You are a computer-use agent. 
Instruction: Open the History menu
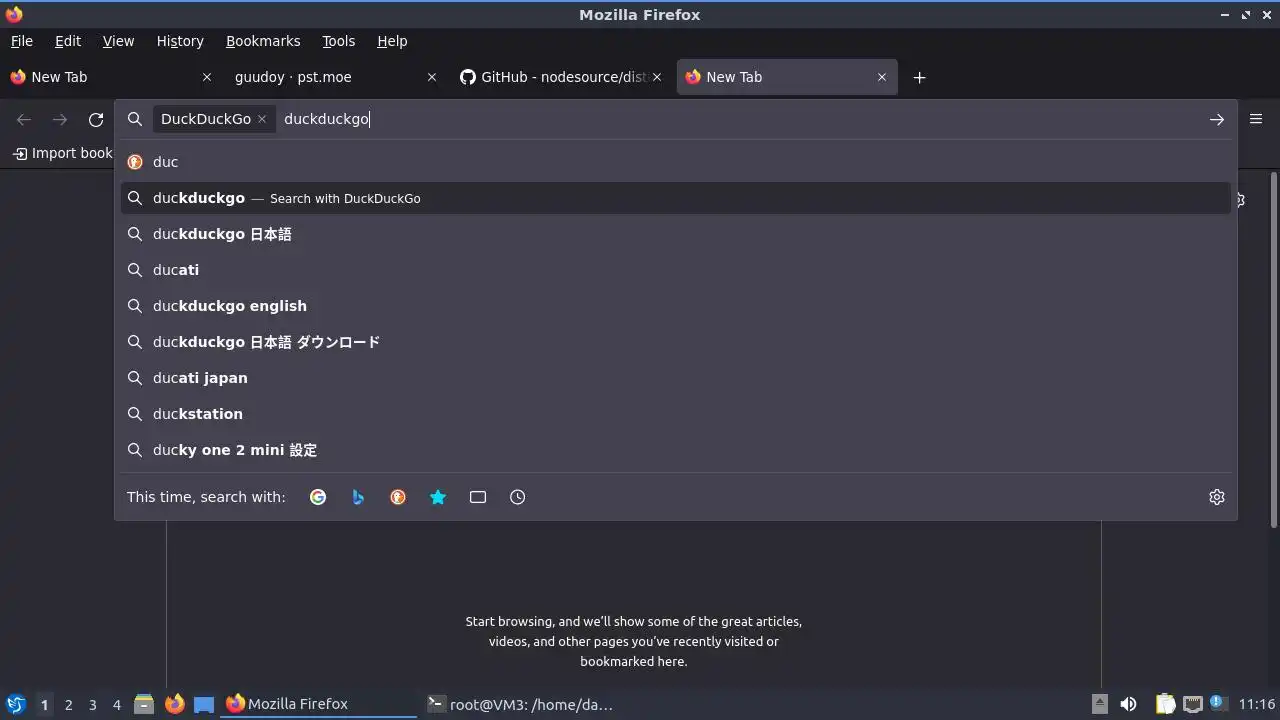click(x=180, y=41)
